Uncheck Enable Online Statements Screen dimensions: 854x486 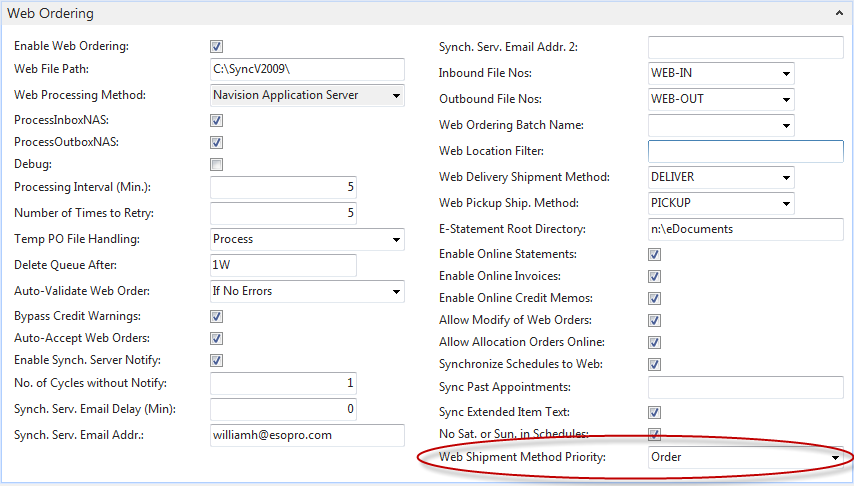point(654,255)
